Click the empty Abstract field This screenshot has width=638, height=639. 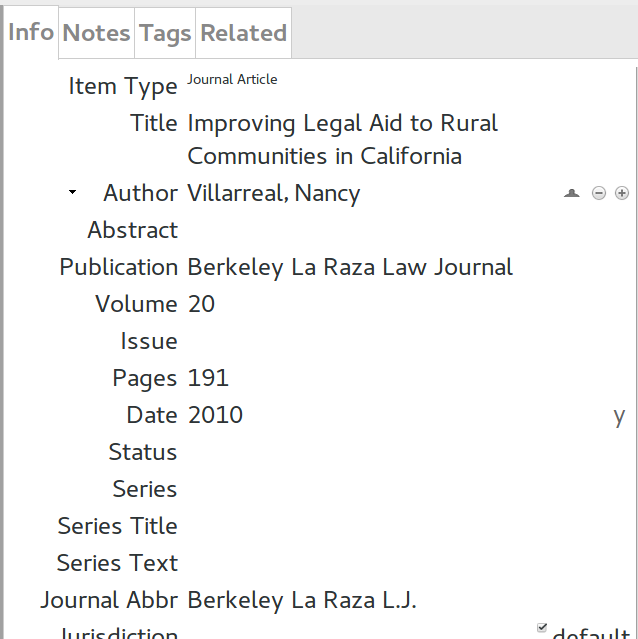tap(407, 230)
